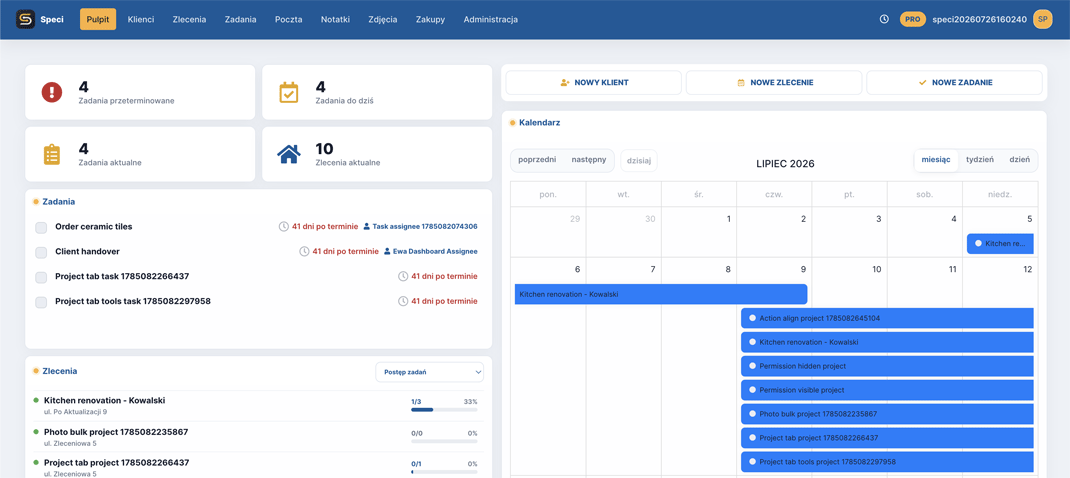Click the NOWE ZADANIE button
This screenshot has width=1070, height=478.
pyautogui.click(x=955, y=83)
